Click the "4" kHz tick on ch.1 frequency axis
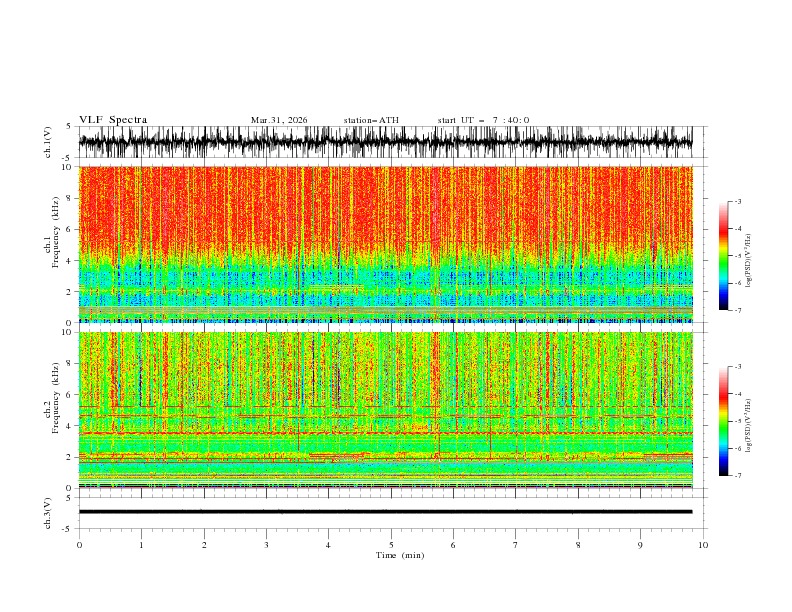The image size is (792, 612). click(x=71, y=261)
